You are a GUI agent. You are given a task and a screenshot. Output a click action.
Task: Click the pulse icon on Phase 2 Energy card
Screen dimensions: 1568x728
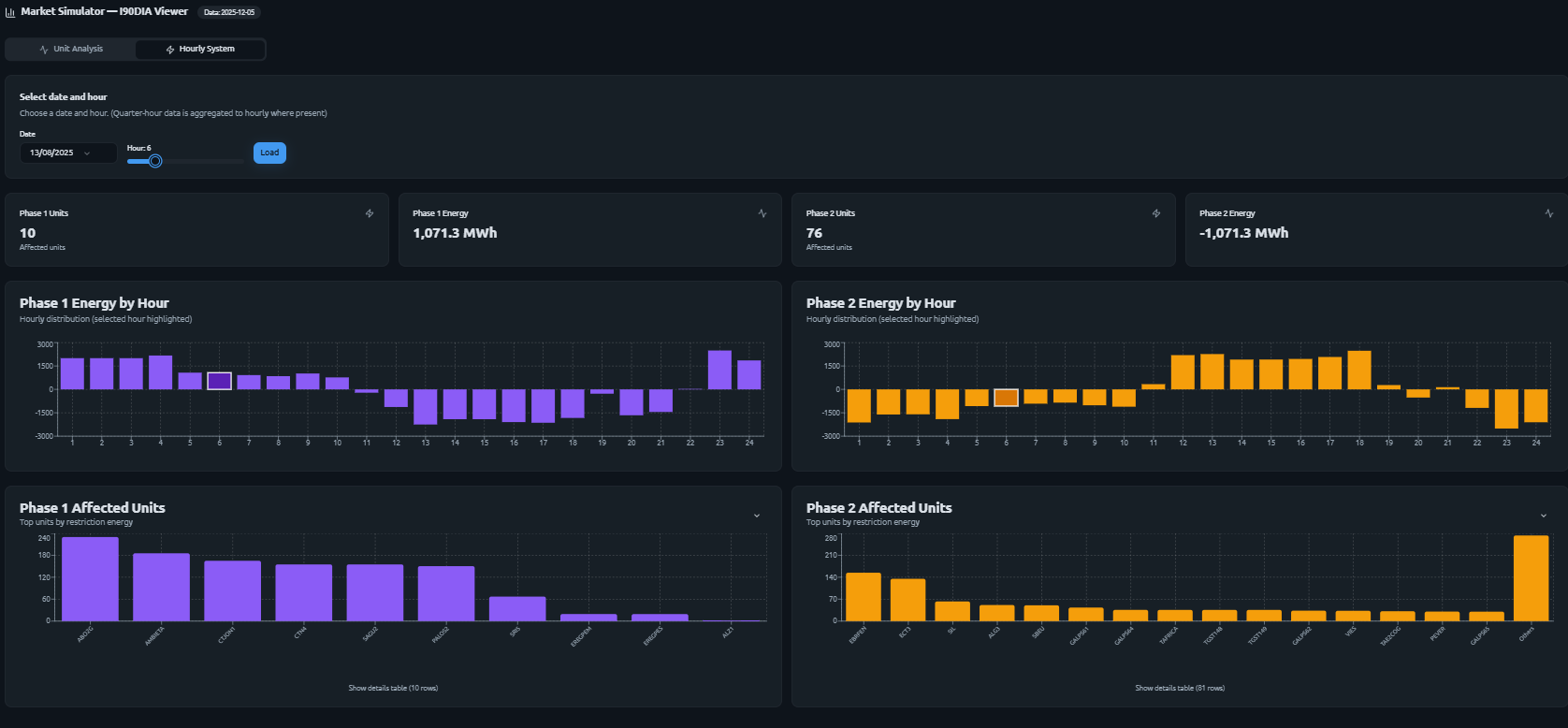[1549, 213]
